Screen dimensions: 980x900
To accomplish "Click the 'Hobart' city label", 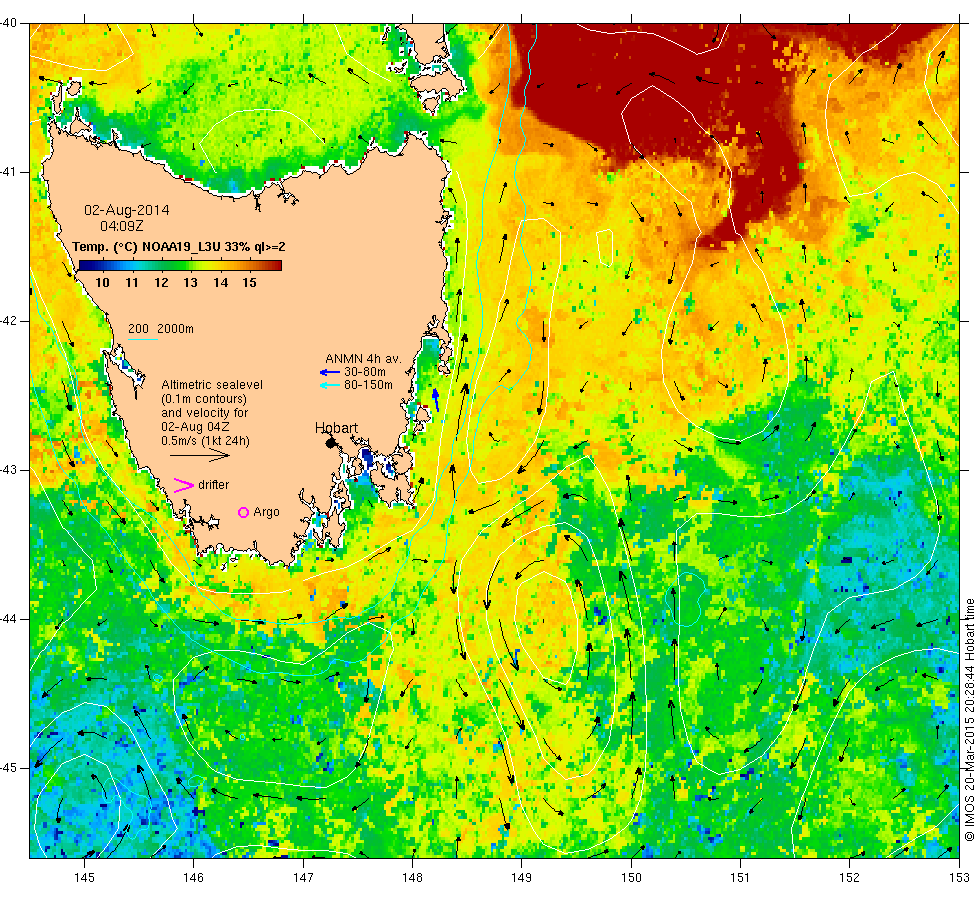I will pos(336,428).
